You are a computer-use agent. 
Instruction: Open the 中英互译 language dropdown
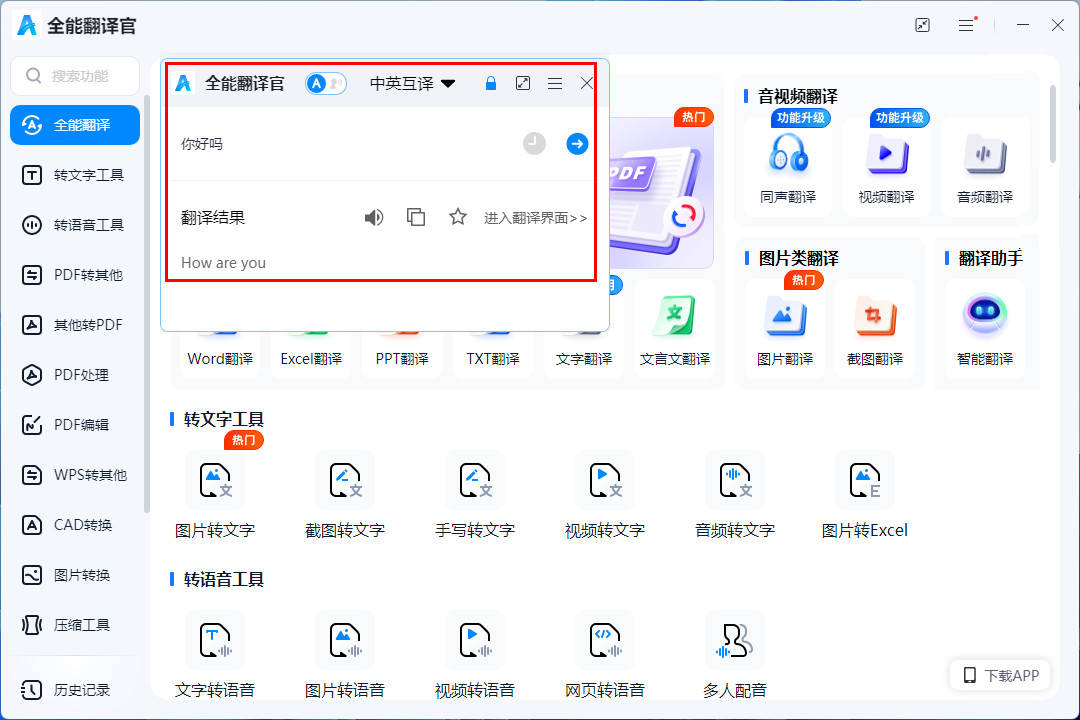pos(413,83)
